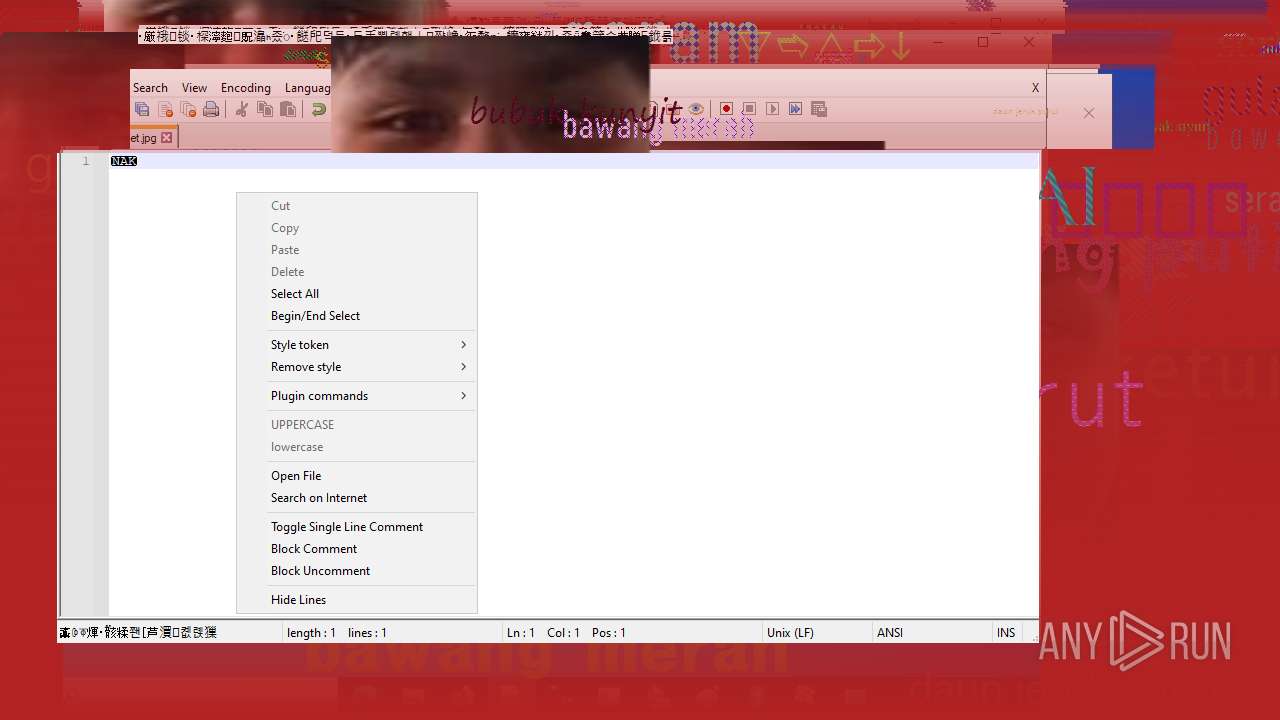1280x720 pixels.
Task: Open the View menu
Action: pos(194,88)
